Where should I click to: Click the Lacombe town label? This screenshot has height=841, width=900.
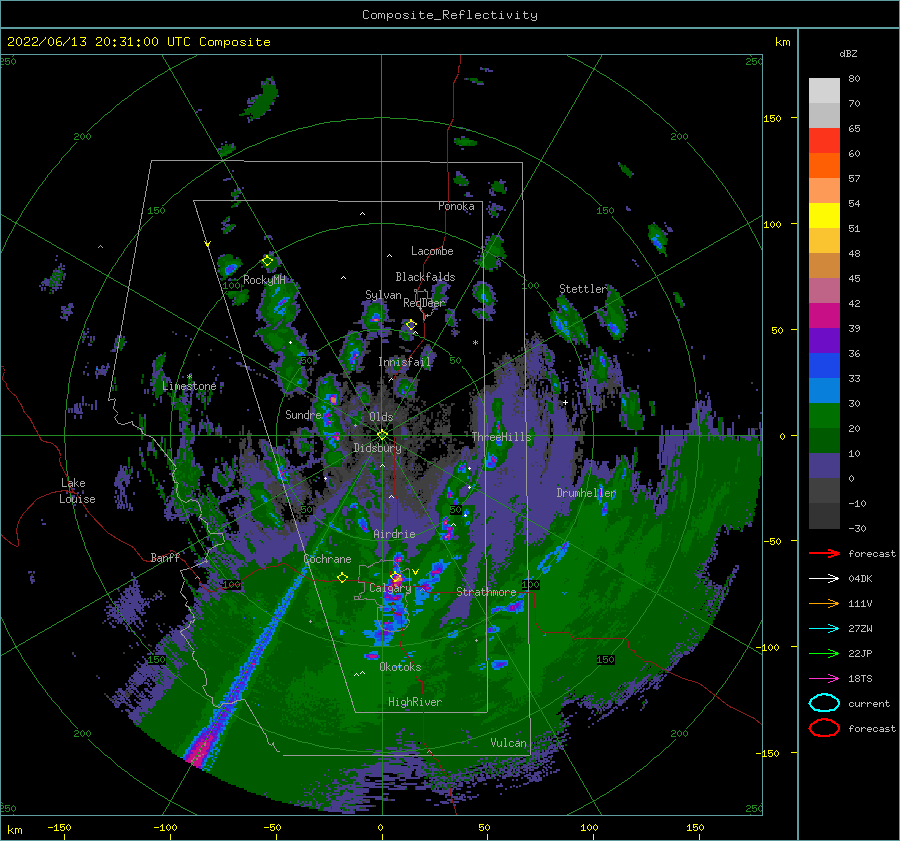432,251
